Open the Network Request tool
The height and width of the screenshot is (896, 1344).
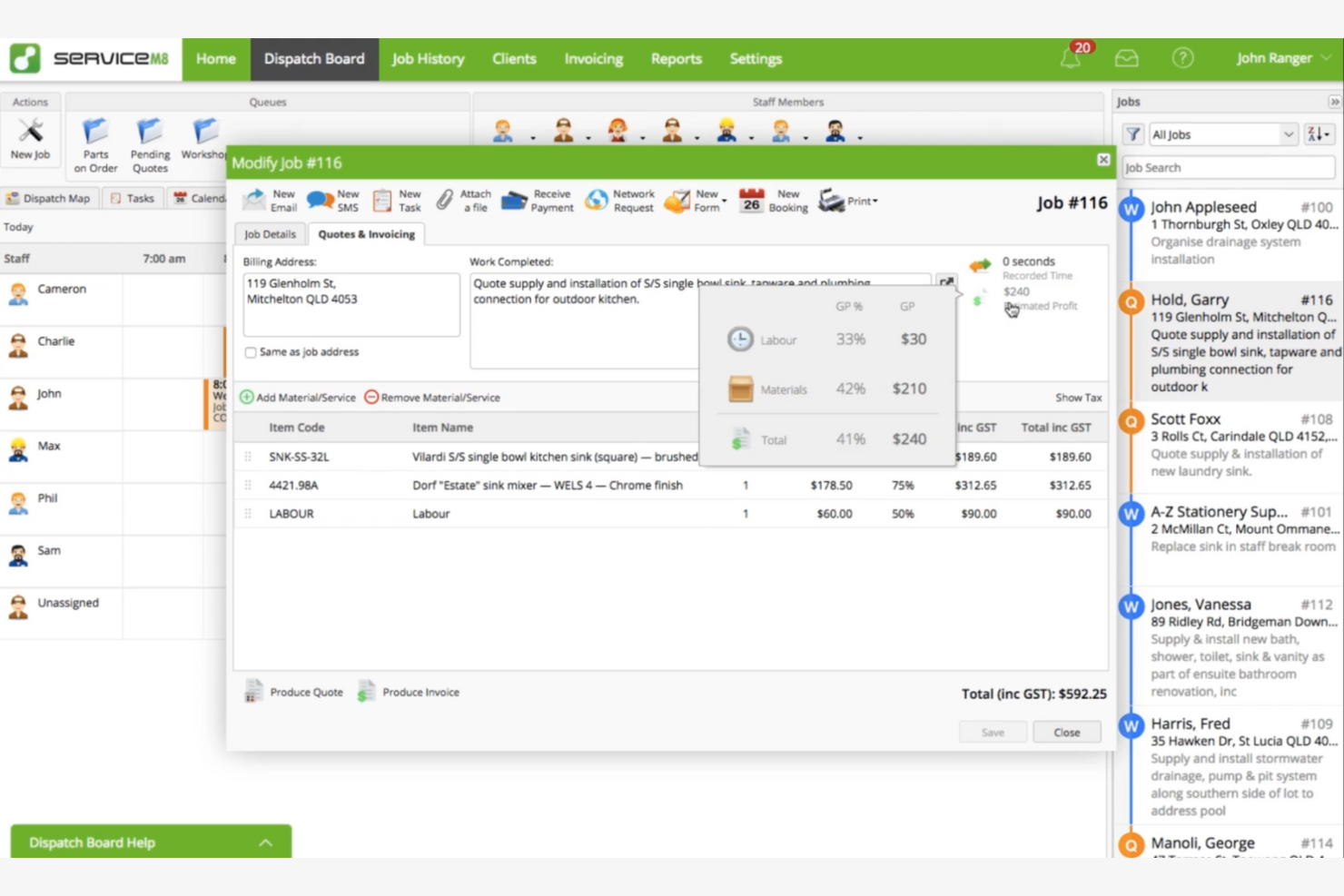pyautogui.click(x=619, y=200)
